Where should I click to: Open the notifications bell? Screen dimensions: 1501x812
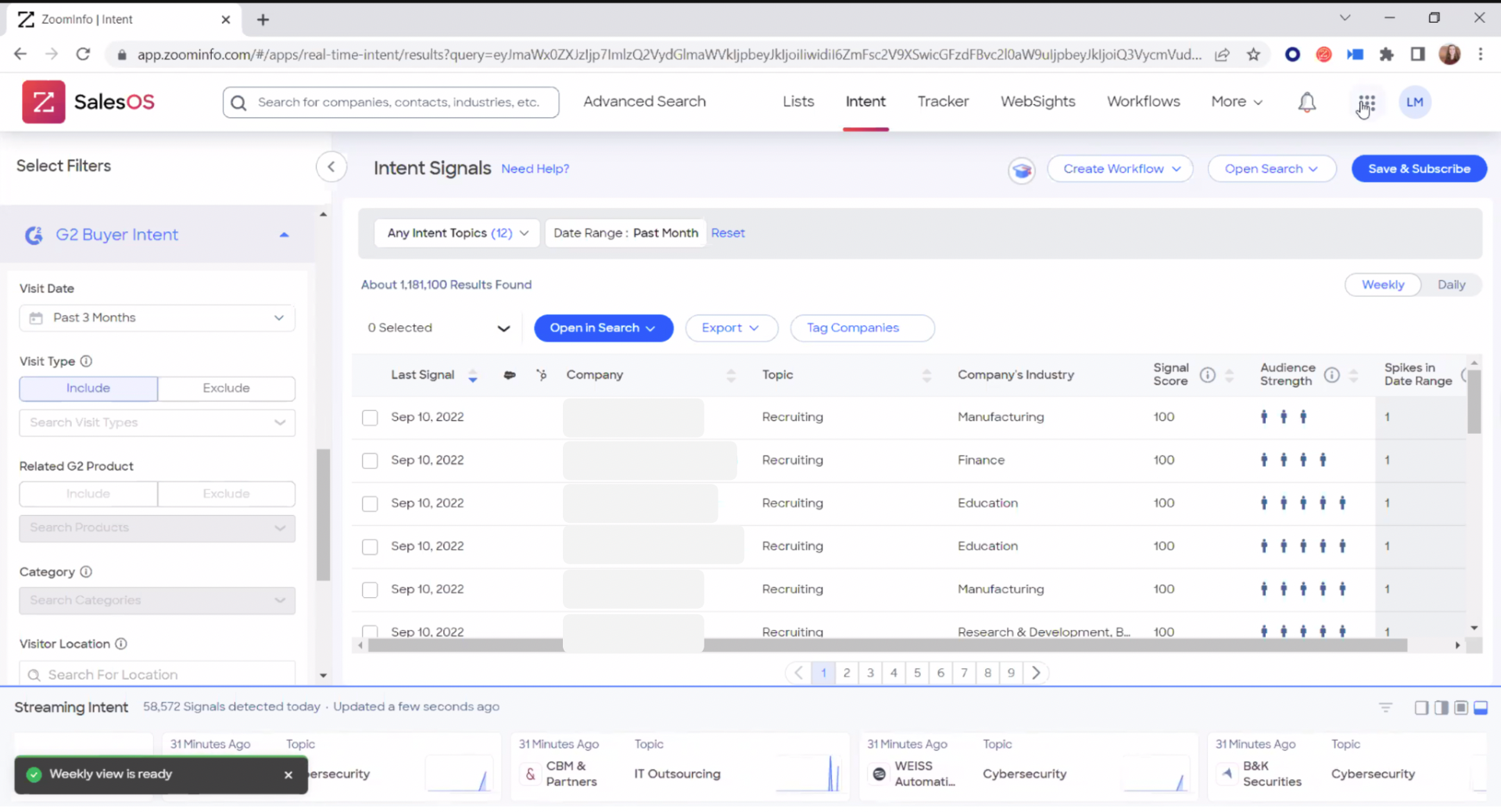[1307, 102]
